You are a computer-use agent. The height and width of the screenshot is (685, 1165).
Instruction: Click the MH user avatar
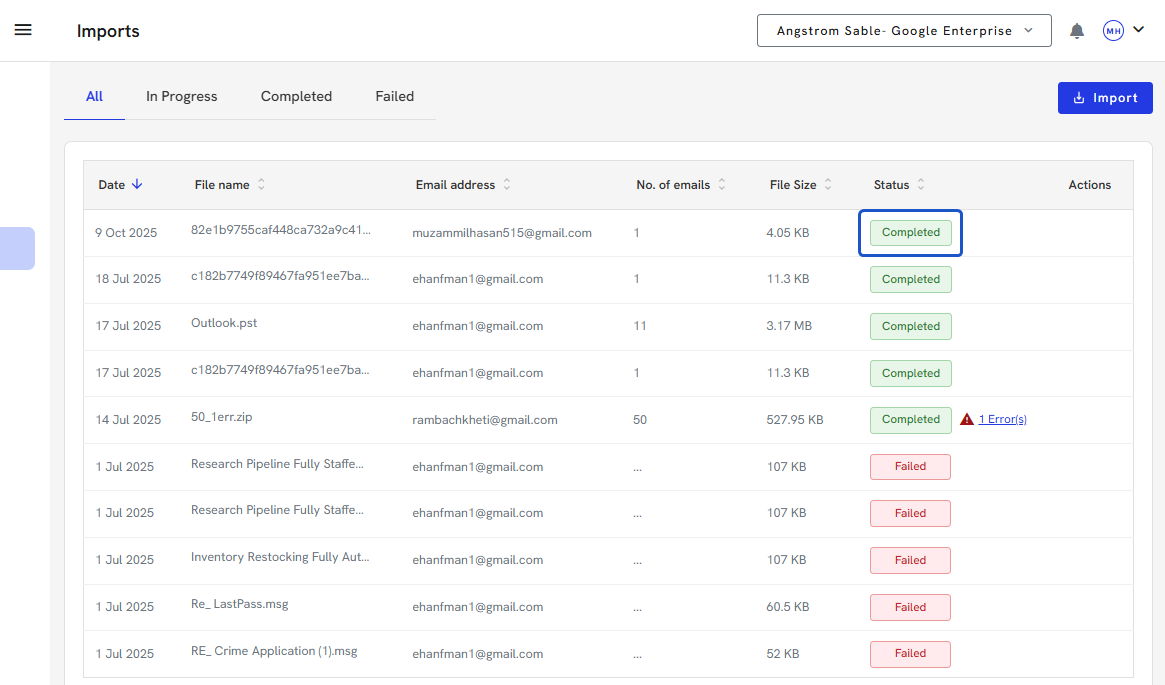(x=1113, y=31)
